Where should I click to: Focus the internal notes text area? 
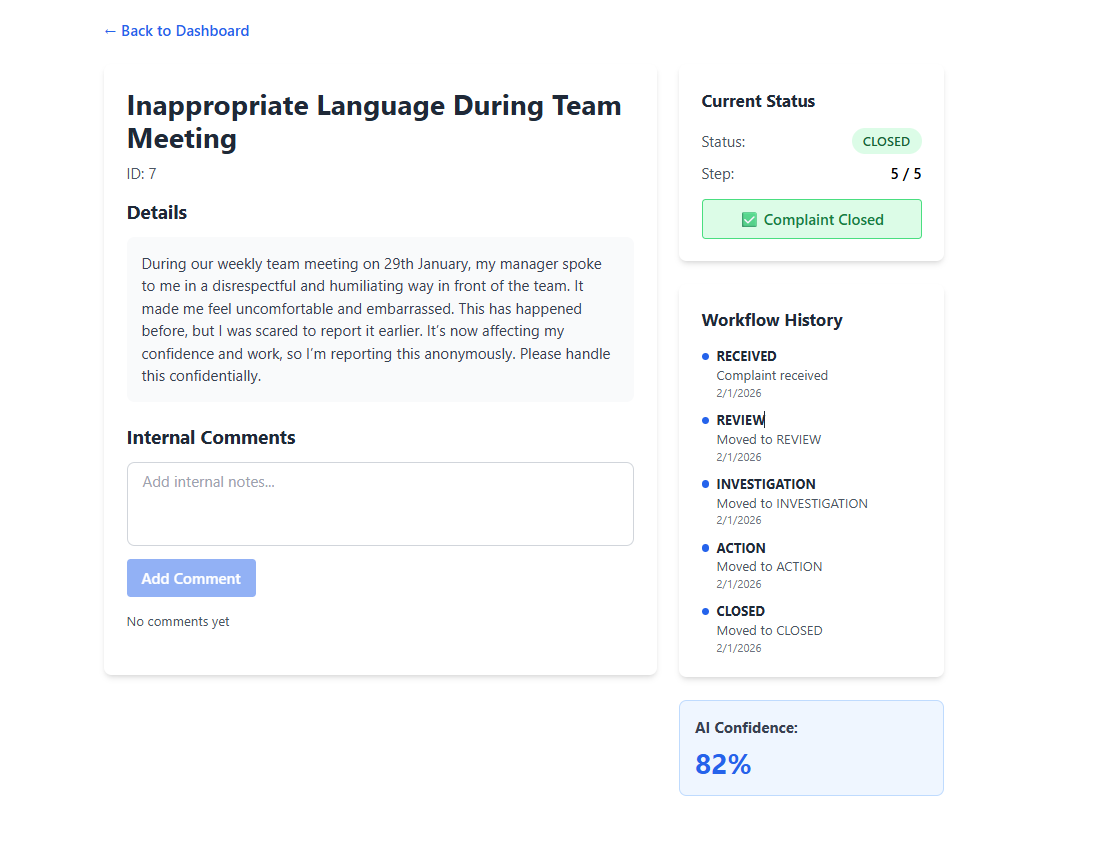380,504
